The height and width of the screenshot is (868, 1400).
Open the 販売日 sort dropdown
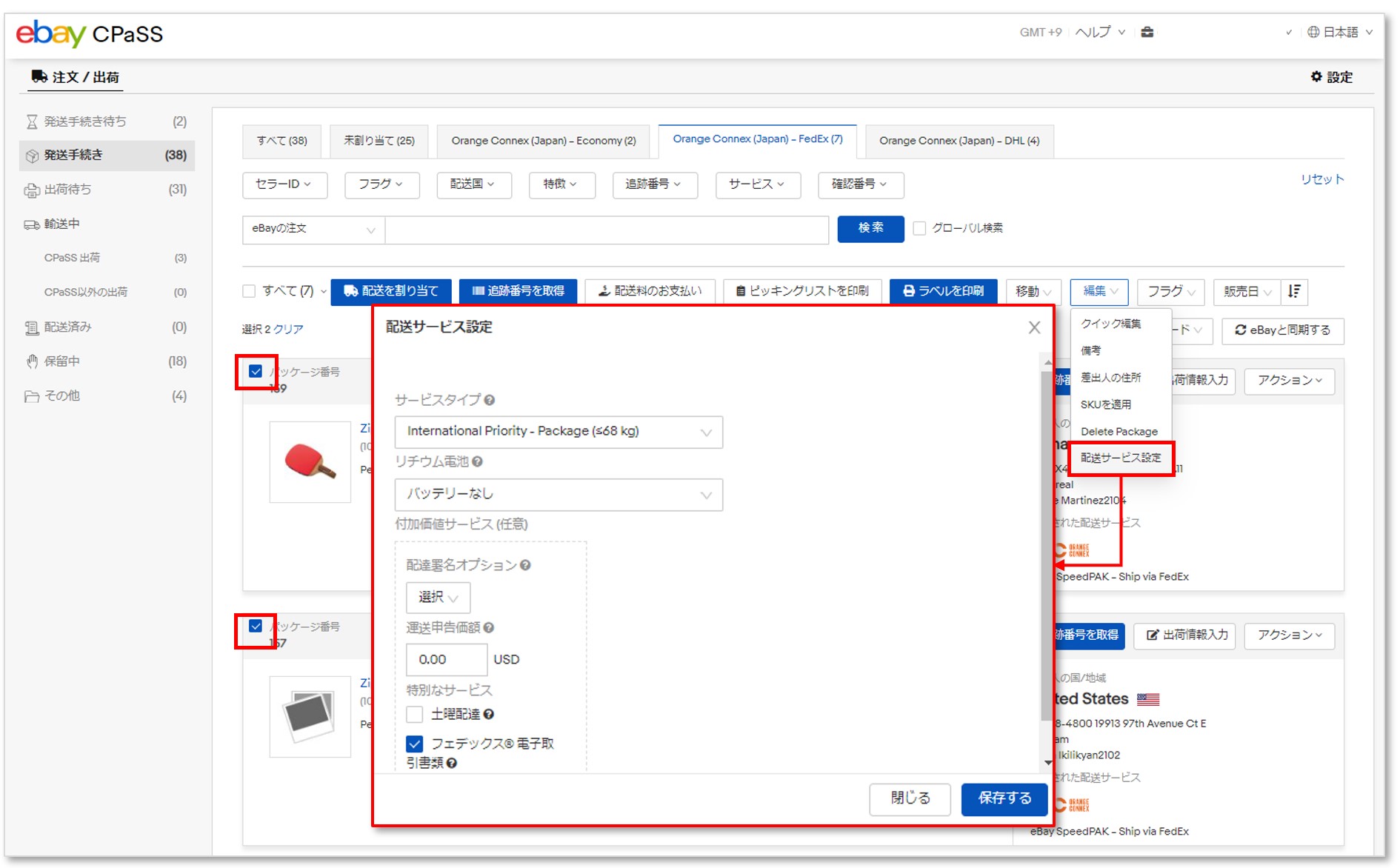coord(1247,291)
